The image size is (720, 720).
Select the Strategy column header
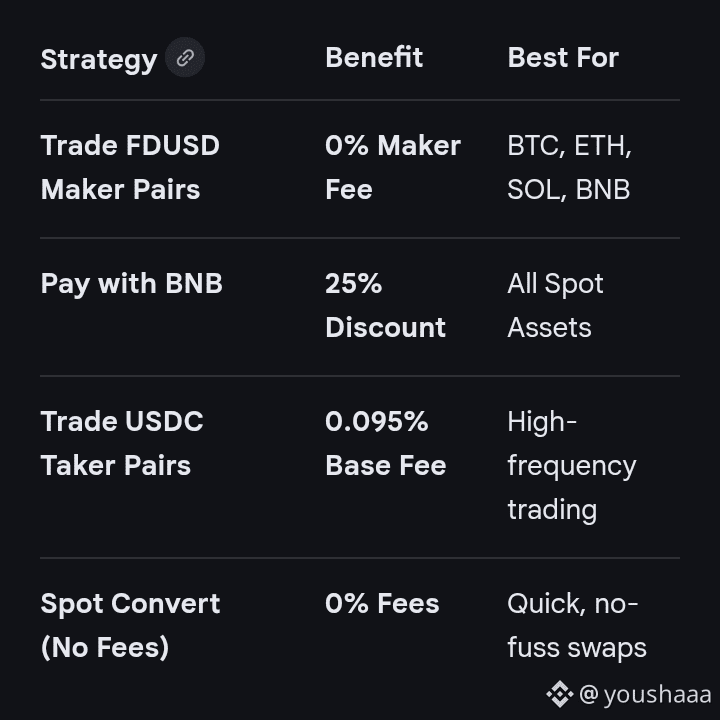coord(98,59)
